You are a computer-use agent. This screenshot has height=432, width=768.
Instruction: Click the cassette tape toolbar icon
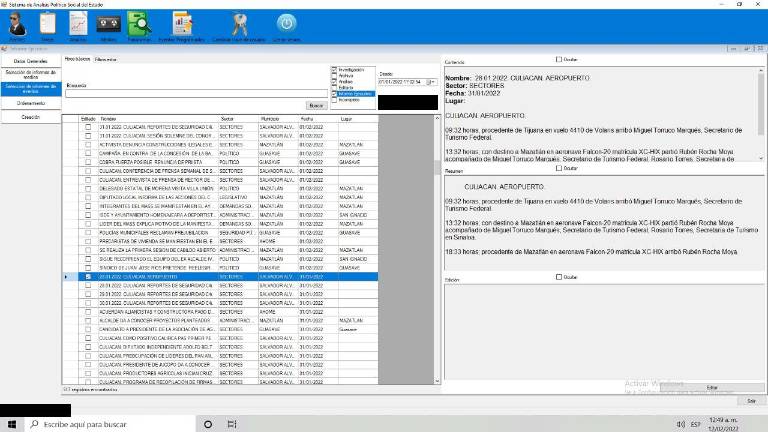pos(110,23)
